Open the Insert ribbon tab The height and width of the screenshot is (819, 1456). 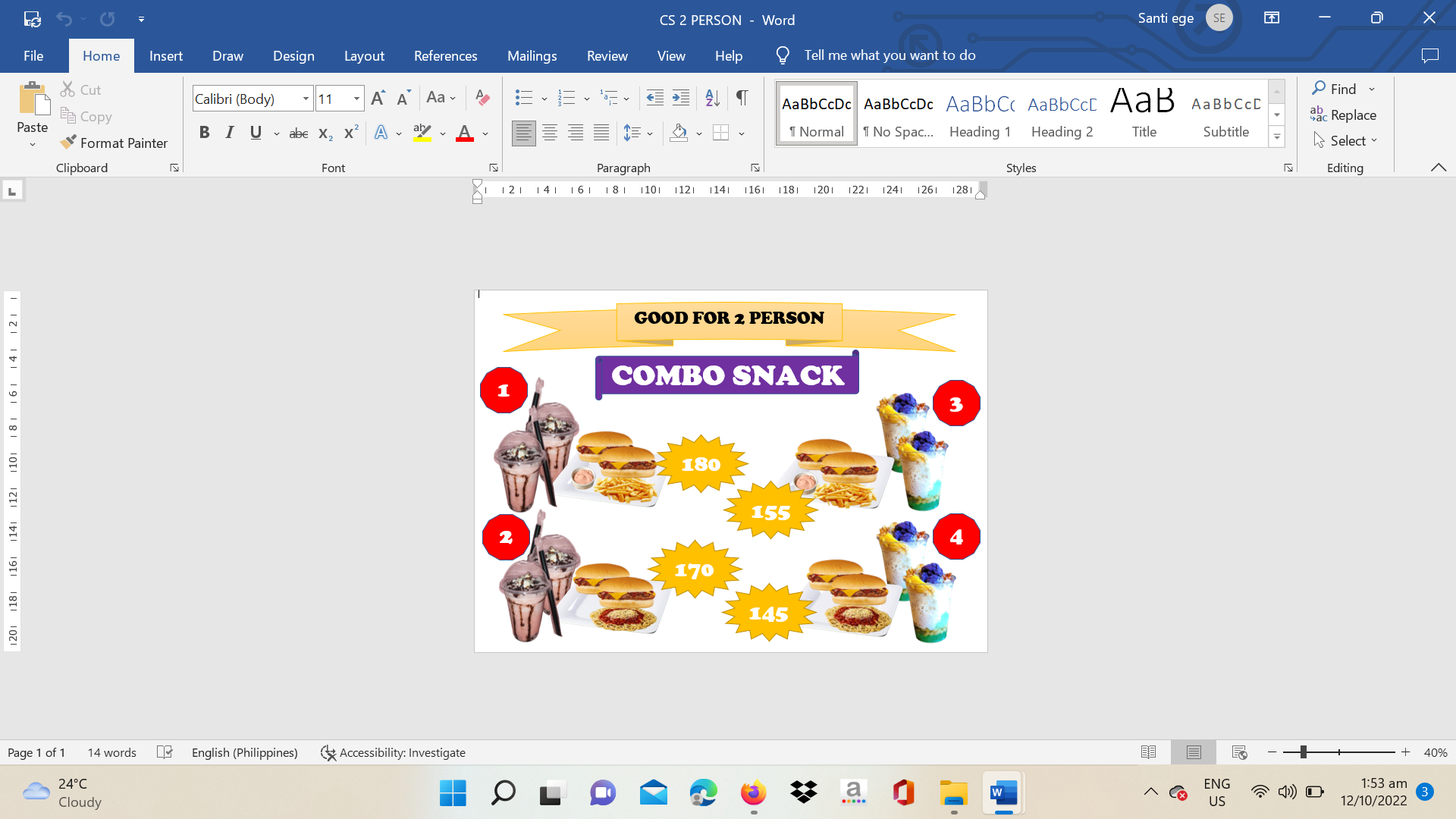(165, 55)
